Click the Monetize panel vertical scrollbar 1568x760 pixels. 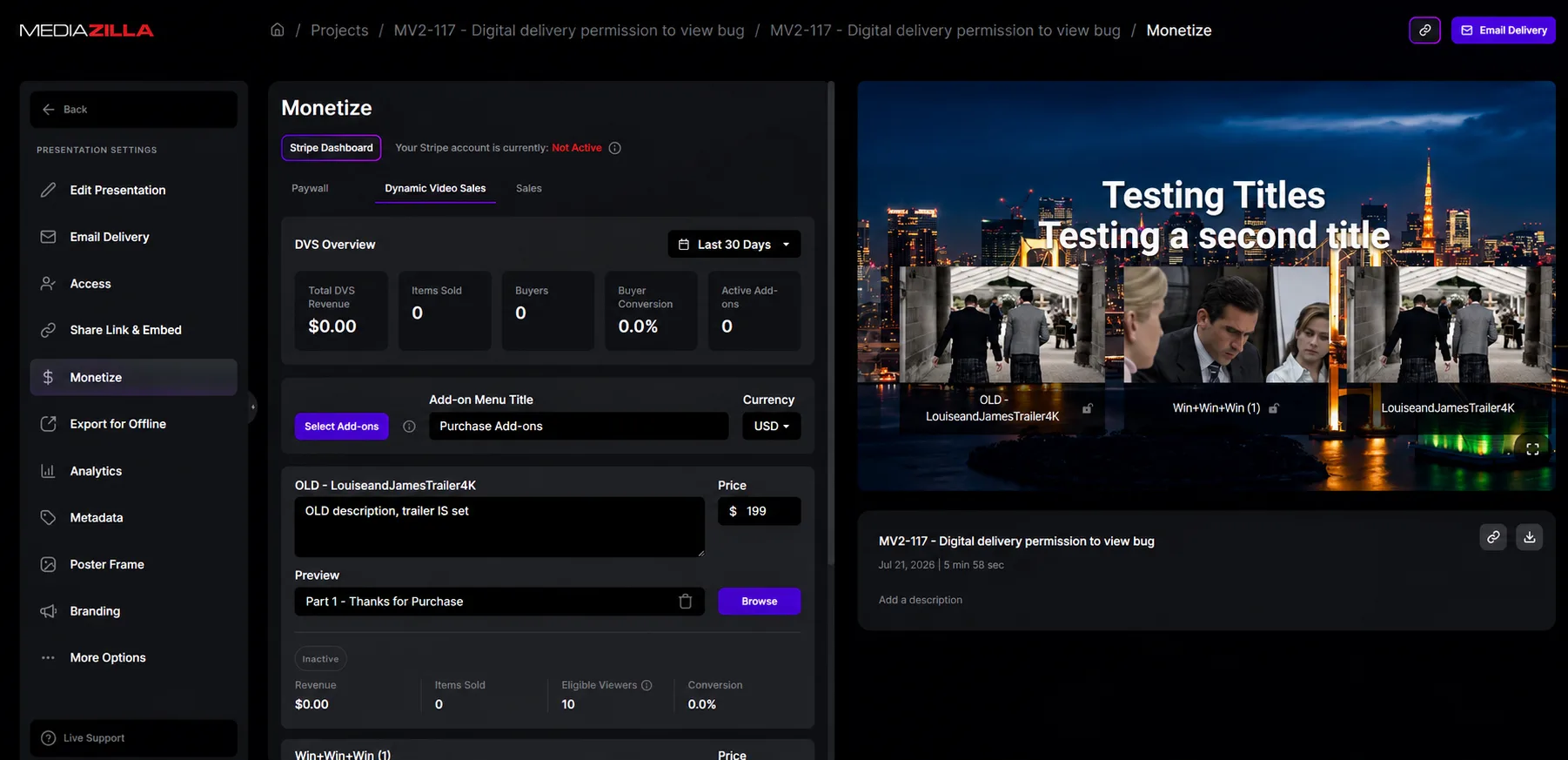point(831,322)
